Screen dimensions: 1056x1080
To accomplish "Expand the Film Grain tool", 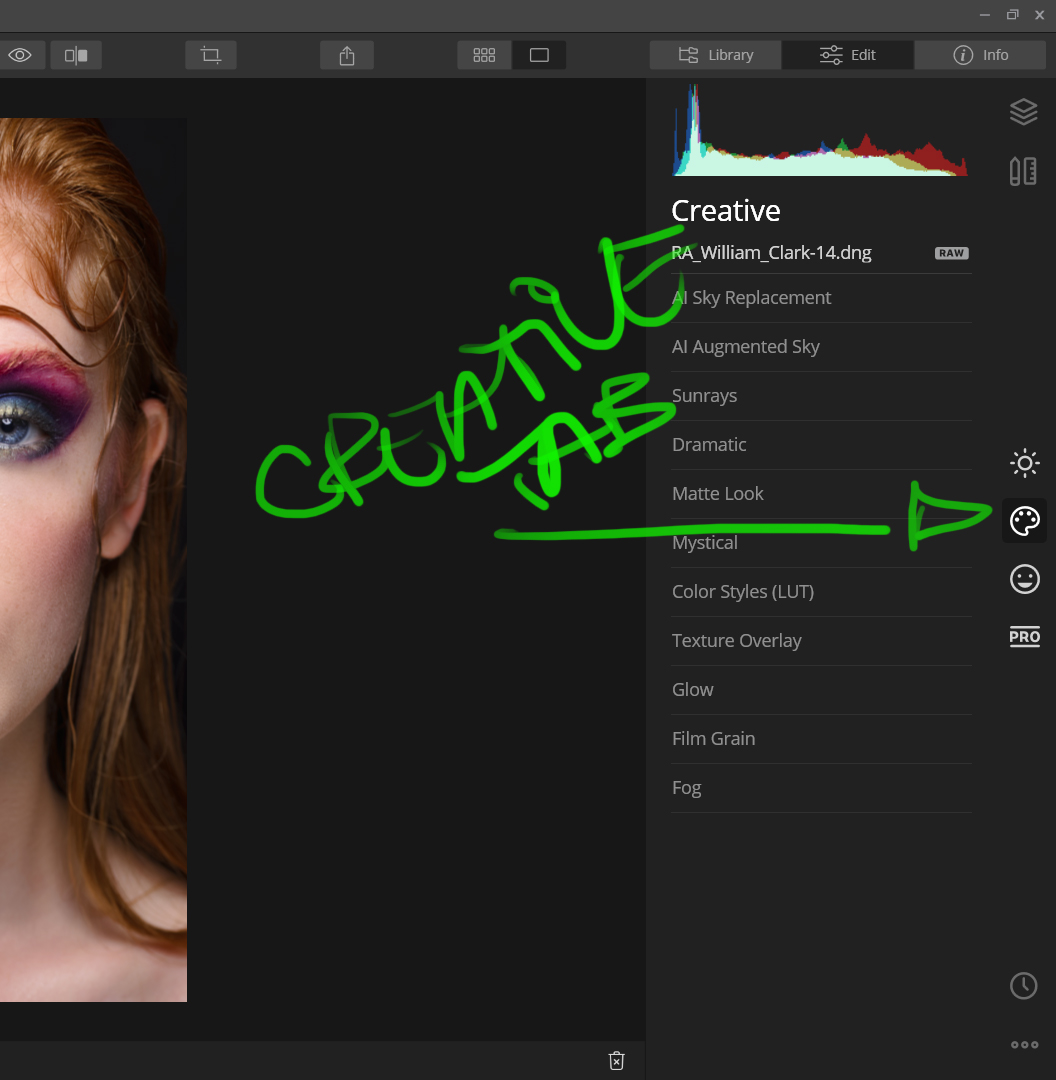I will pos(821,738).
